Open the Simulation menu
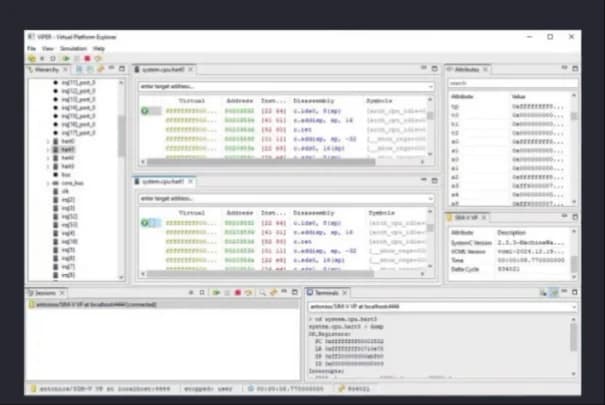The image size is (605, 405). 73,48
